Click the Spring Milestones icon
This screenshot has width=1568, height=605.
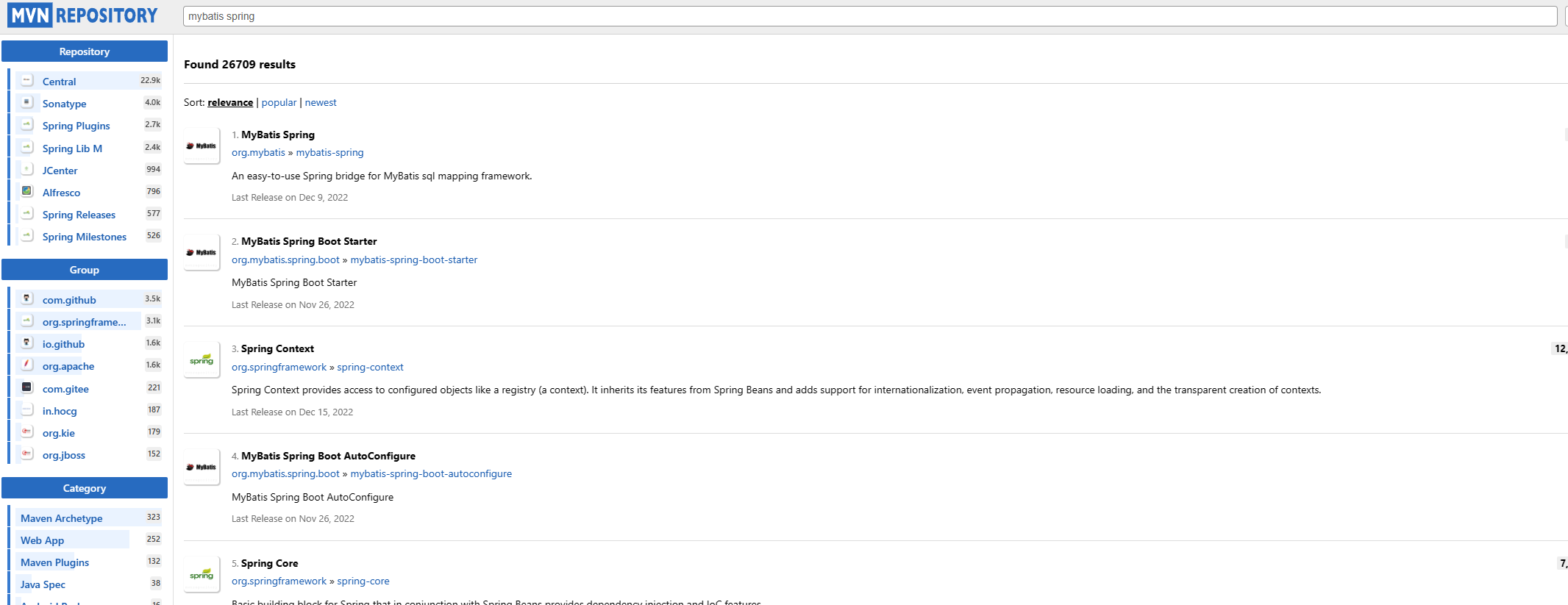point(27,235)
